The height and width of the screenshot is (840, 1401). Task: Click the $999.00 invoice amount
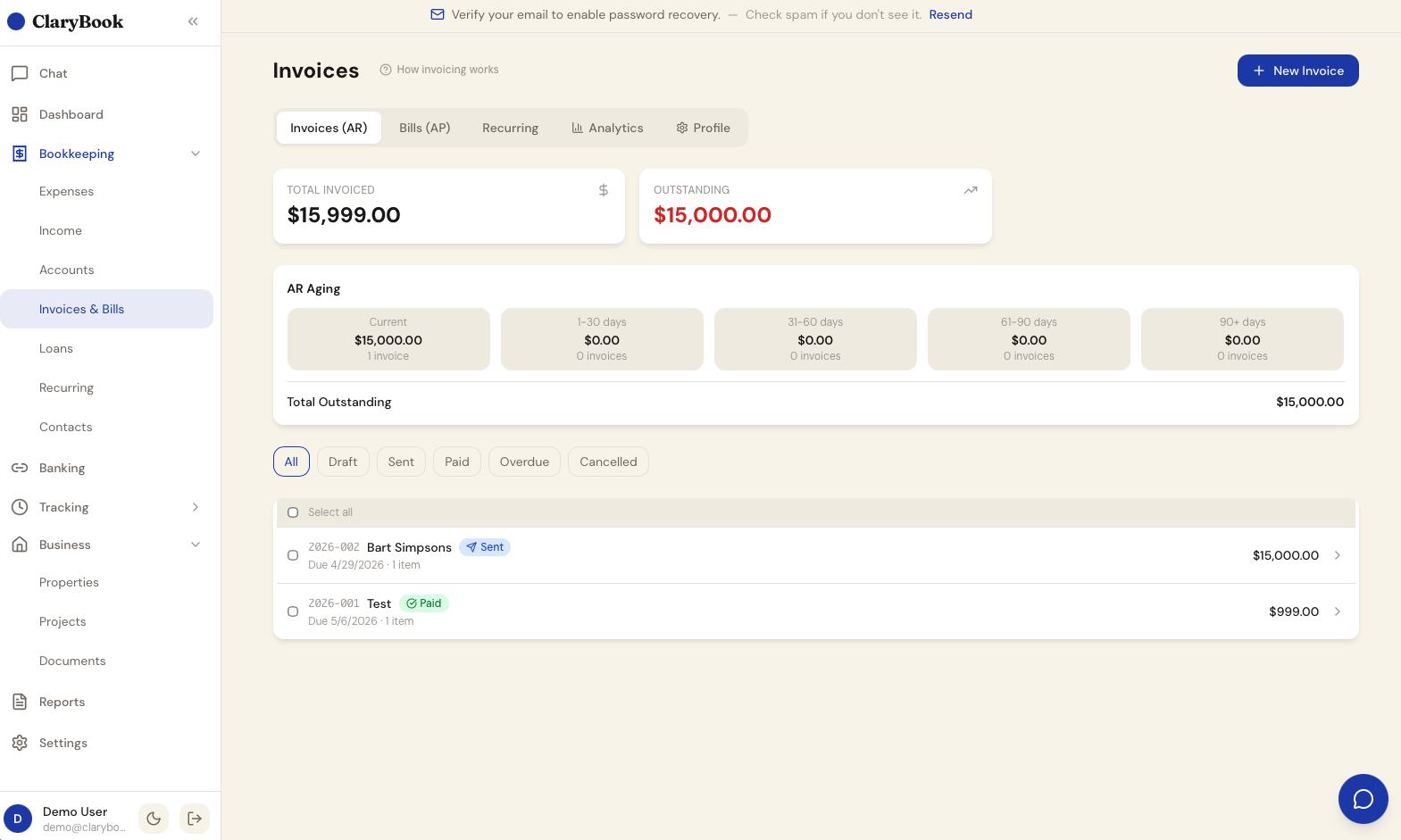pos(1294,611)
